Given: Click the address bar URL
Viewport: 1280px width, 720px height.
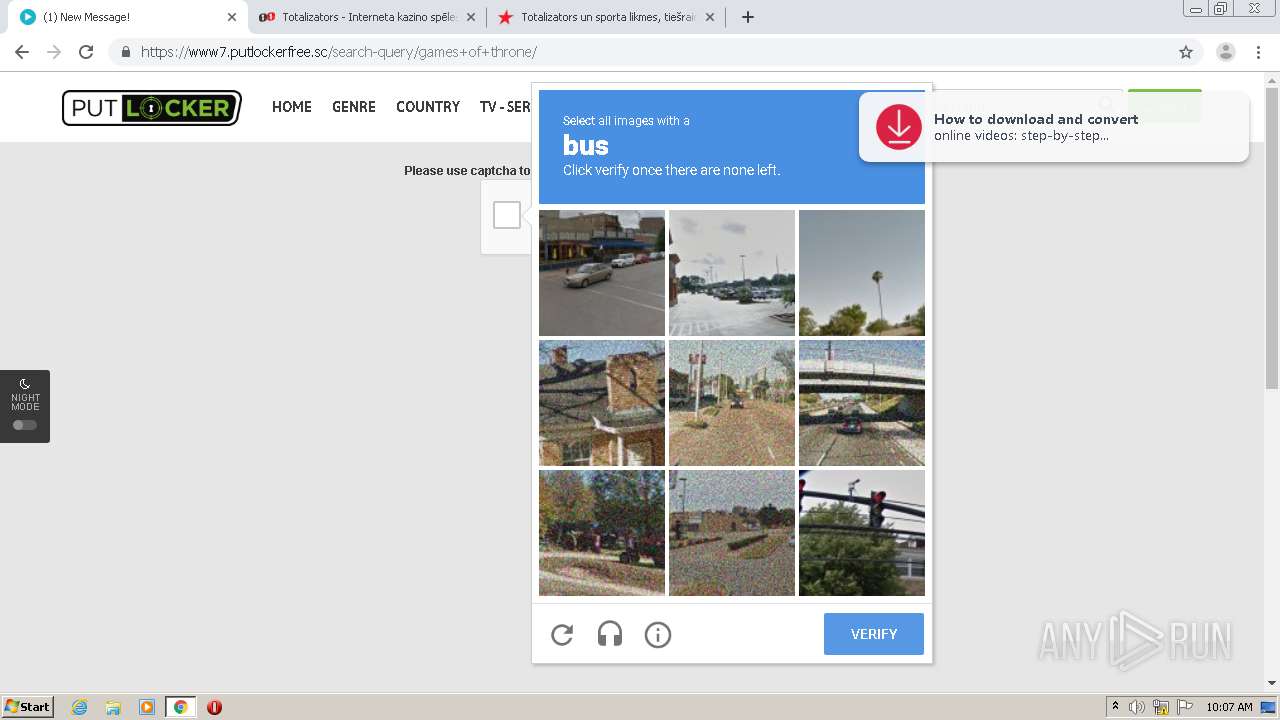Looking at the screenshot, I should [339, 52].
